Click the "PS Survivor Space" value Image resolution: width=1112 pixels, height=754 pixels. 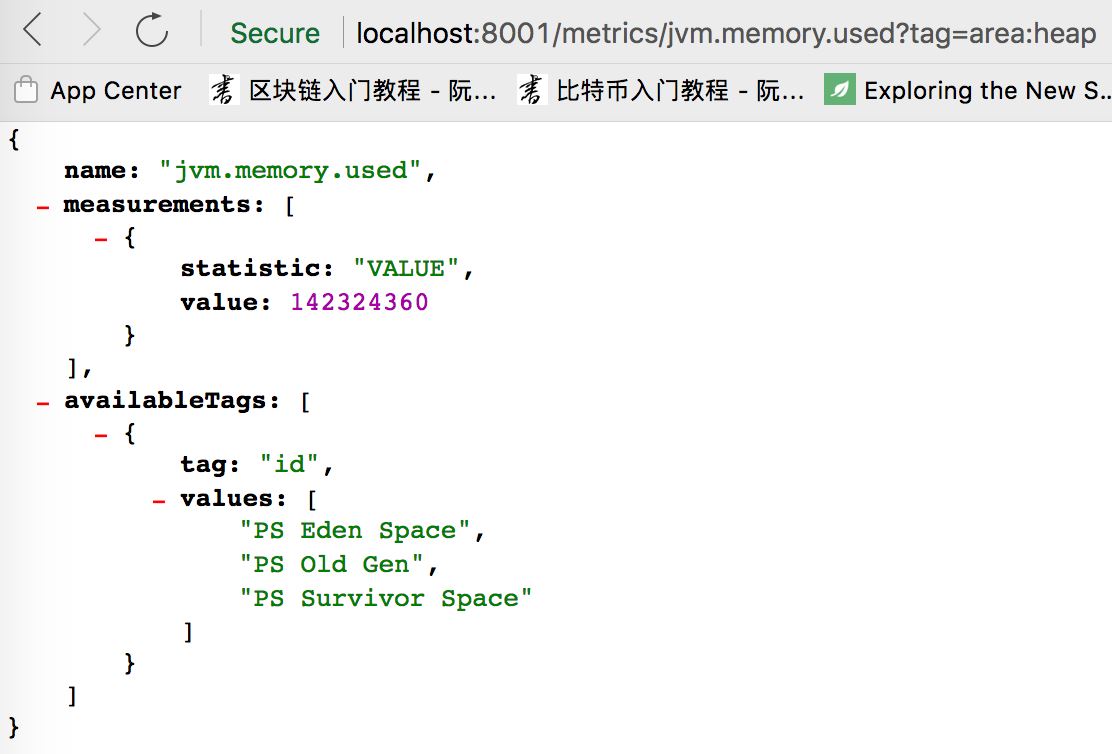click(385, 599)
